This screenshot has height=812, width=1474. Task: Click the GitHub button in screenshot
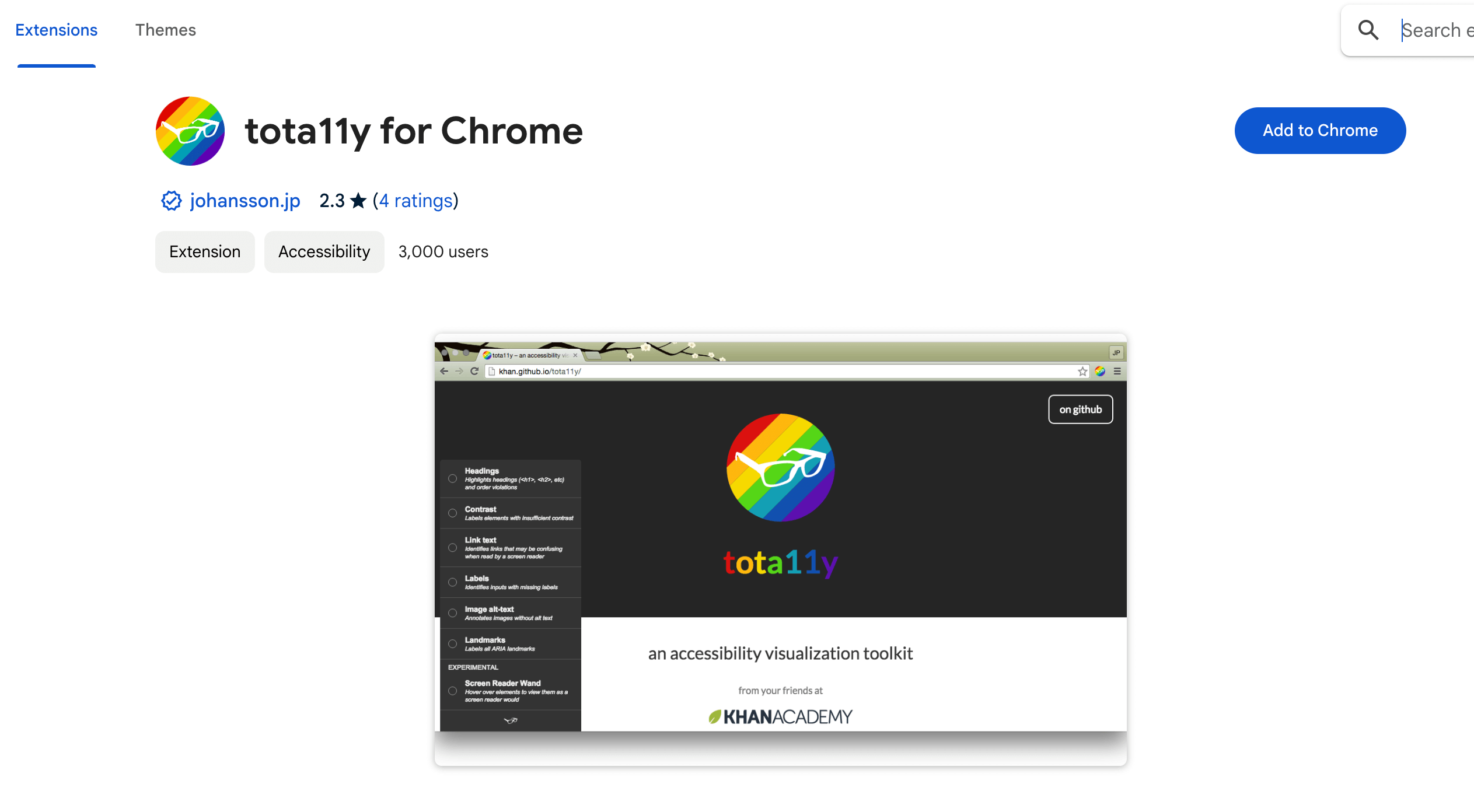pos(1080,409)
